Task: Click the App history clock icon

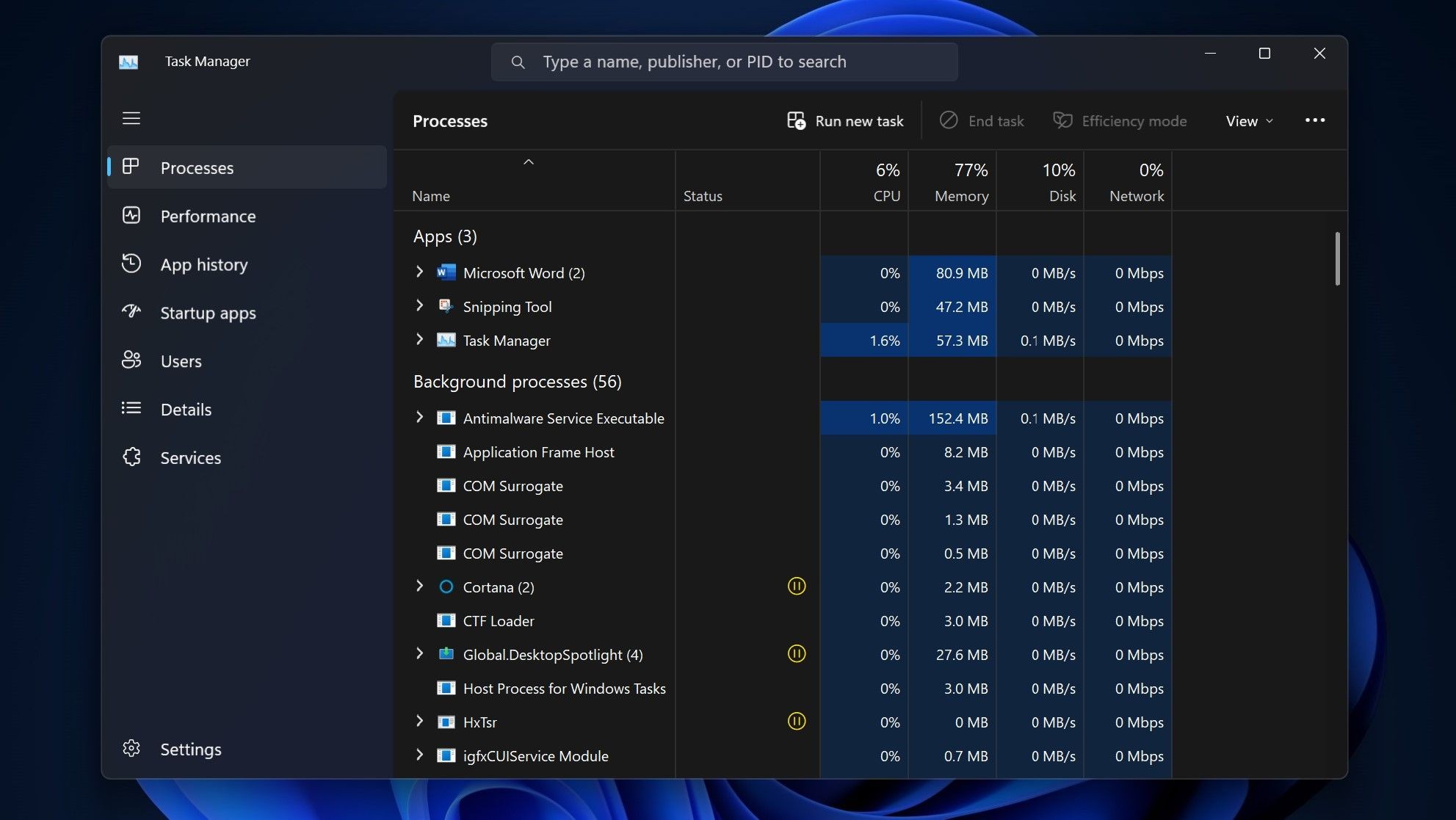Action: coord(131,264)
